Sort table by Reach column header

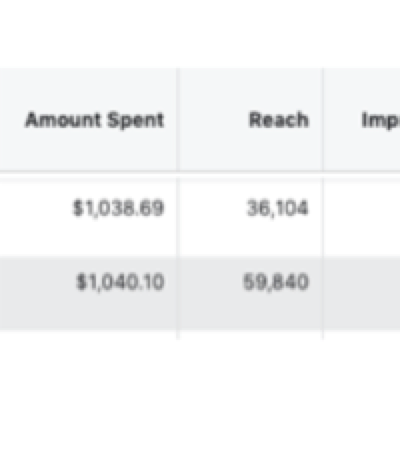(279, 120)
